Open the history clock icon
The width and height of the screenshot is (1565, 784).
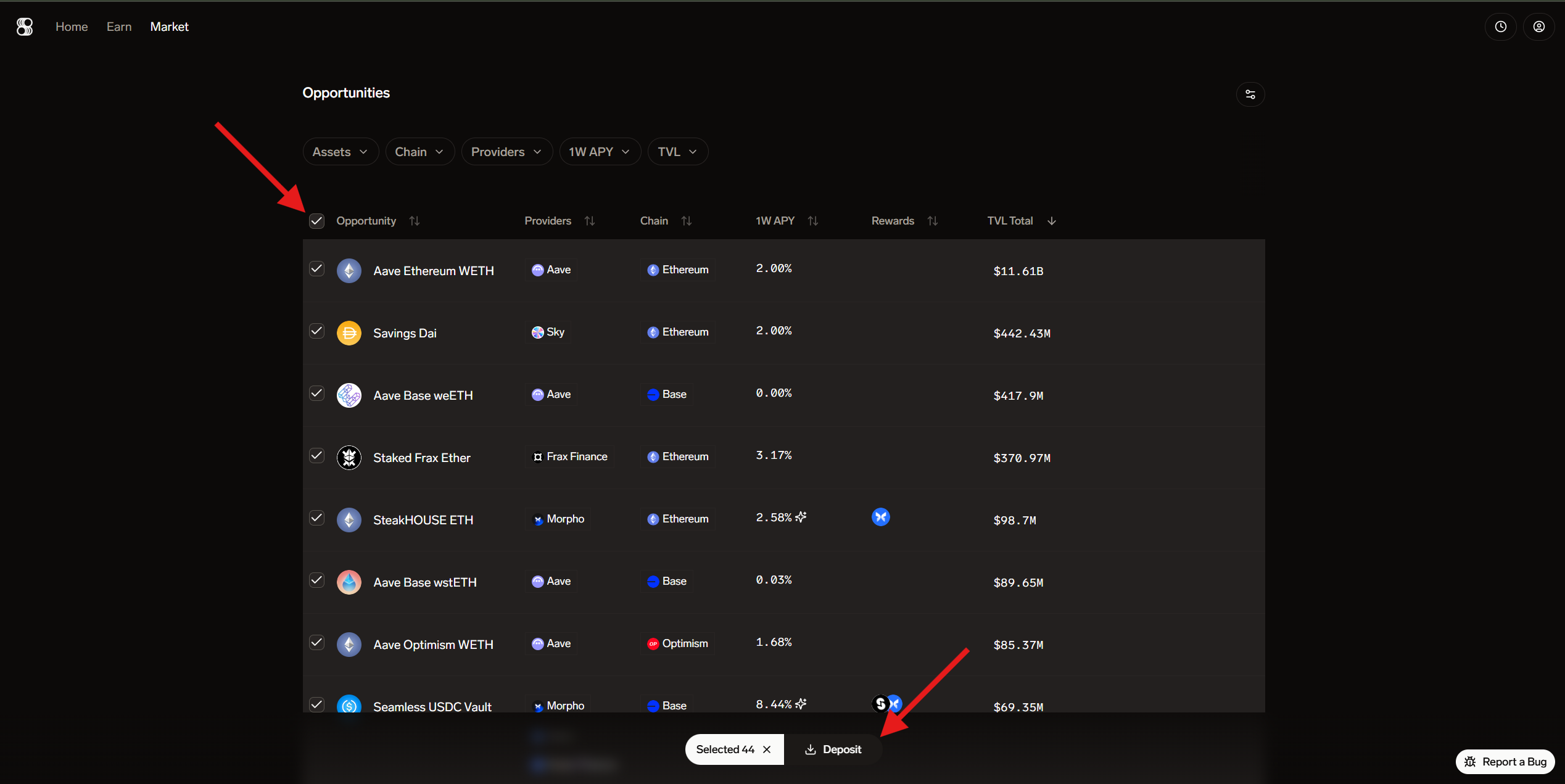tap(1500, 27)
